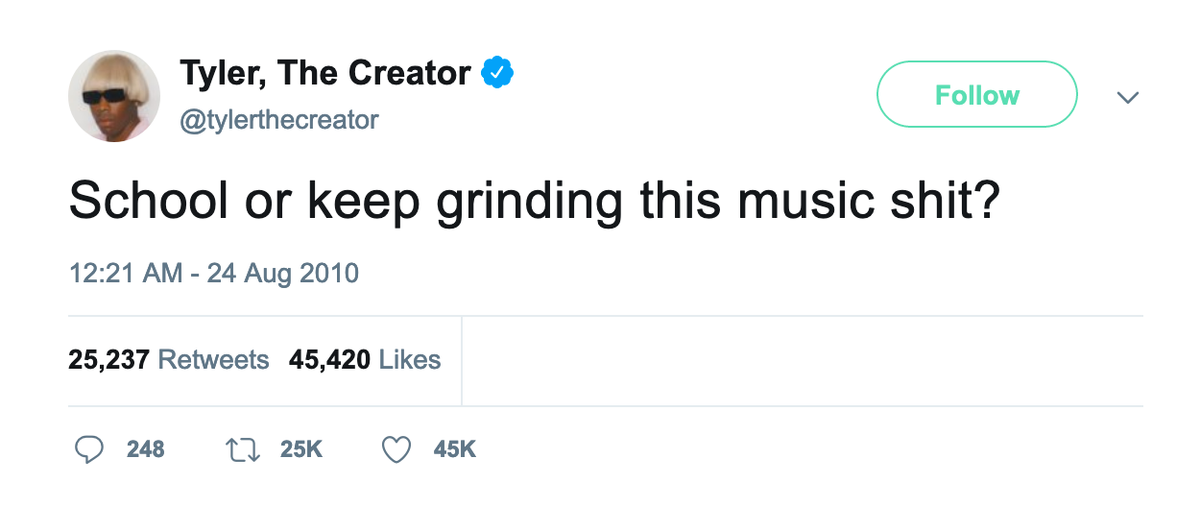
Task: Like the tweet with the heart icon
Action: (x=397, y=450)
